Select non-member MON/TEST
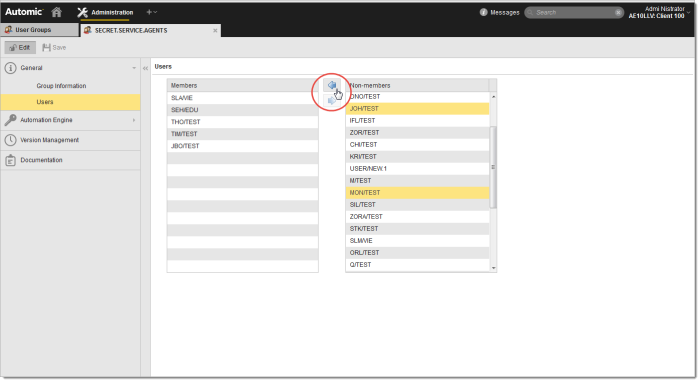 pyautogui.click(x=417, y=193)
